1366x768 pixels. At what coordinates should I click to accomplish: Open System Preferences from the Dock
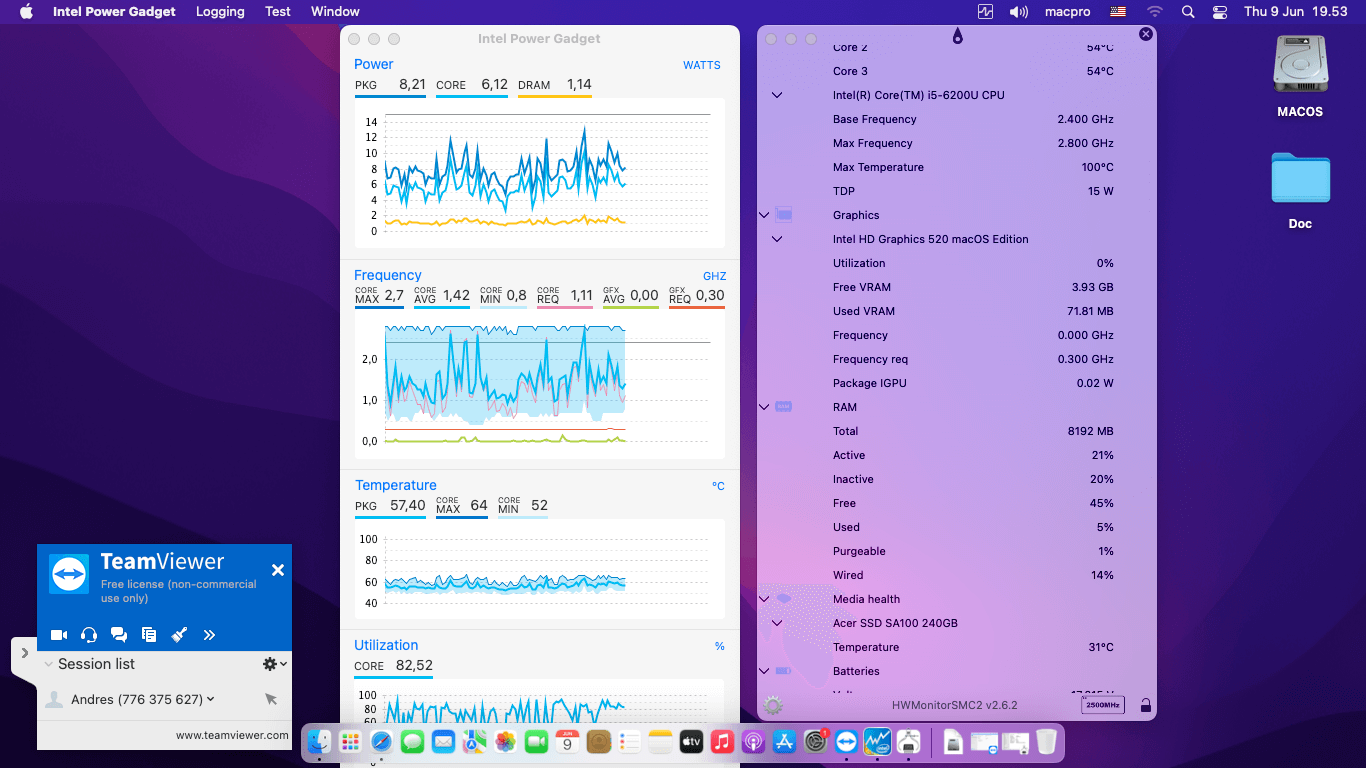tap(815, 741)
